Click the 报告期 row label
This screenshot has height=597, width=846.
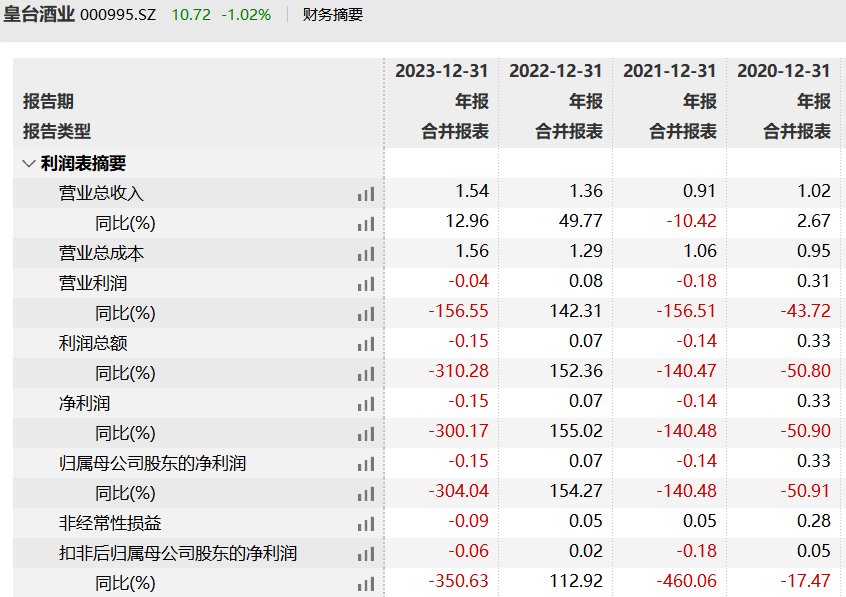pyautogui.click(x=48, y=101)
